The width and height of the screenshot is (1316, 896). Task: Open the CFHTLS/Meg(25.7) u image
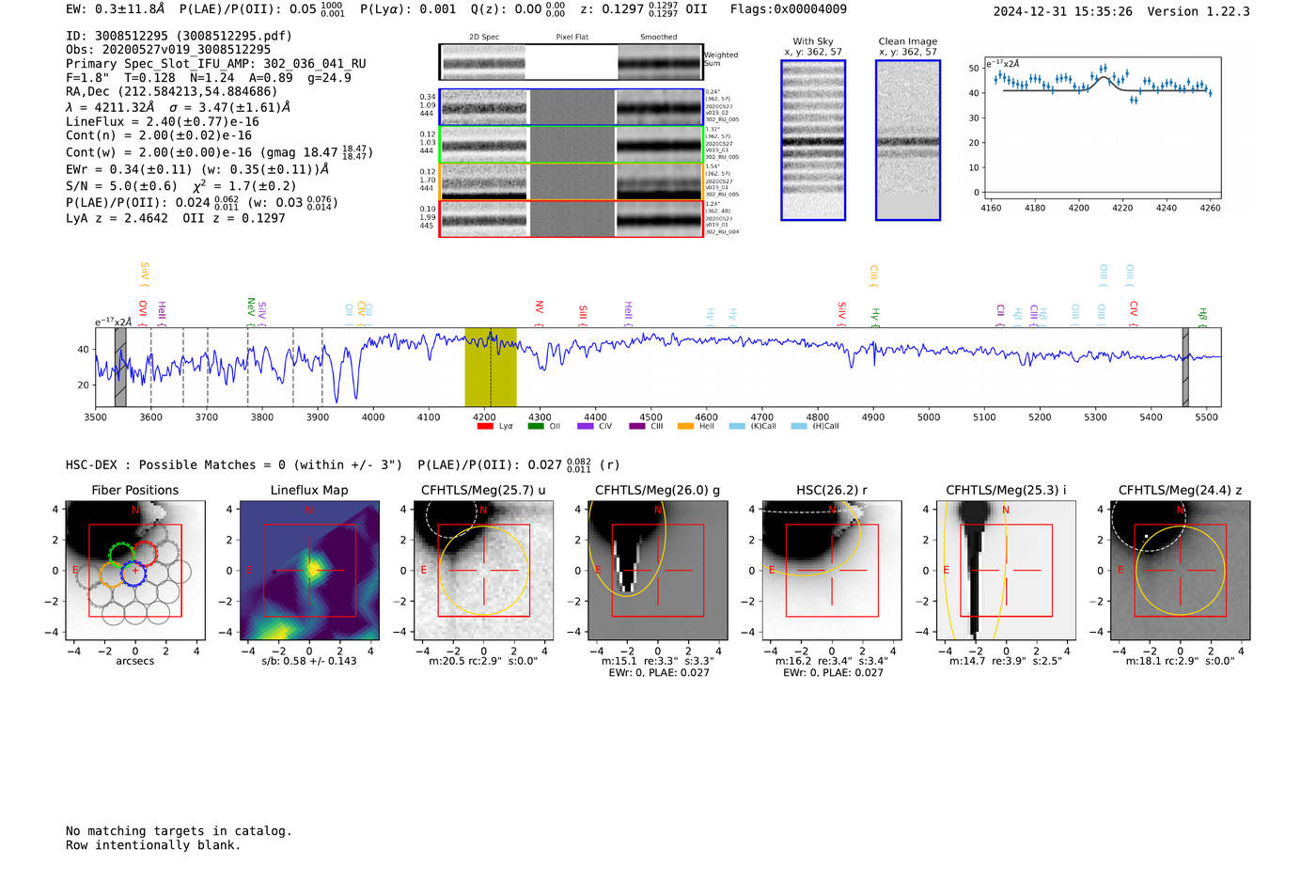[483, 571]
